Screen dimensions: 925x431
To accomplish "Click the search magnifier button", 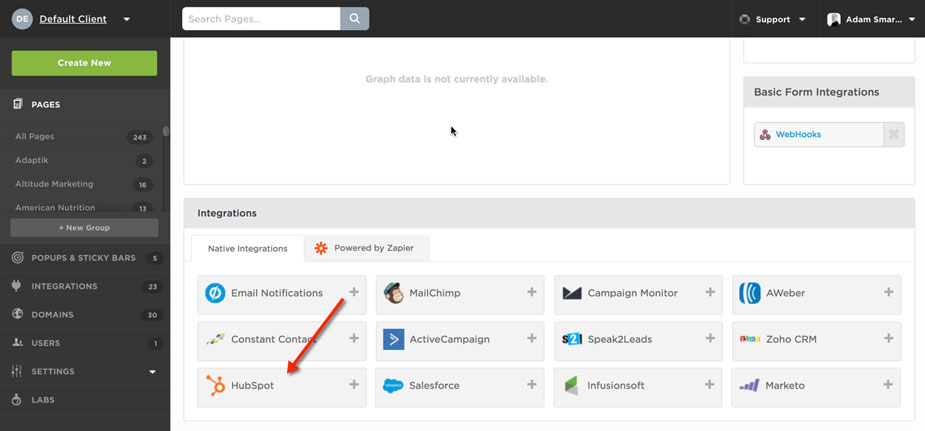I will [355, 19].
